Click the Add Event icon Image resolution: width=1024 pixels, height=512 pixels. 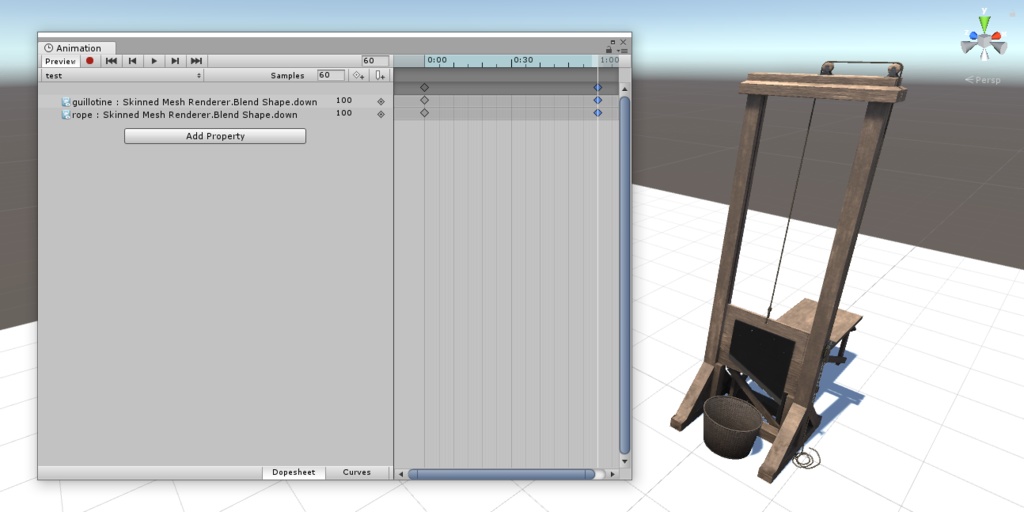[380, 76]
